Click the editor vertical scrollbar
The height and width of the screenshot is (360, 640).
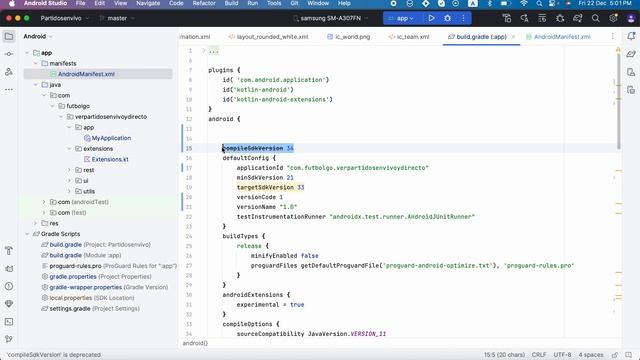pyautogui.click(x=618, y=102)
